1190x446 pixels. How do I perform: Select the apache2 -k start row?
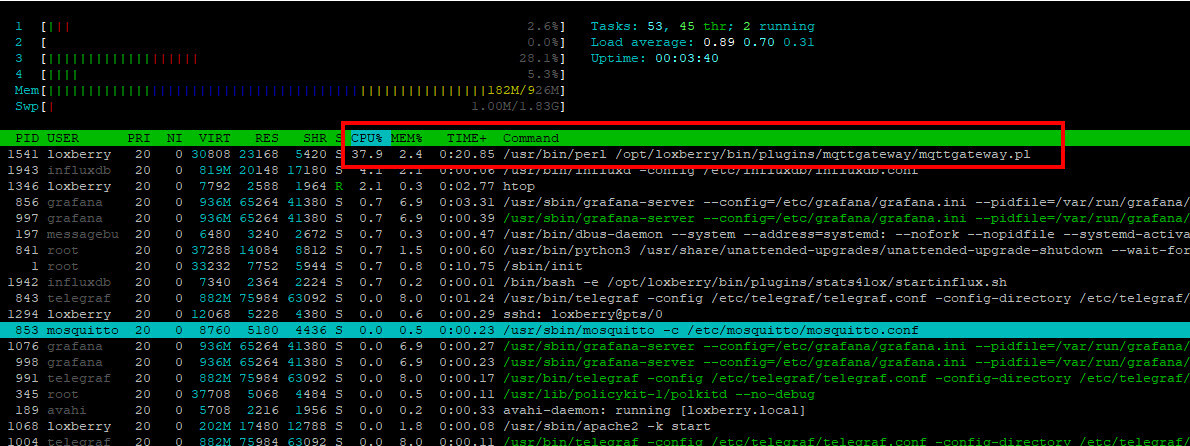click(x=595, y=426)
